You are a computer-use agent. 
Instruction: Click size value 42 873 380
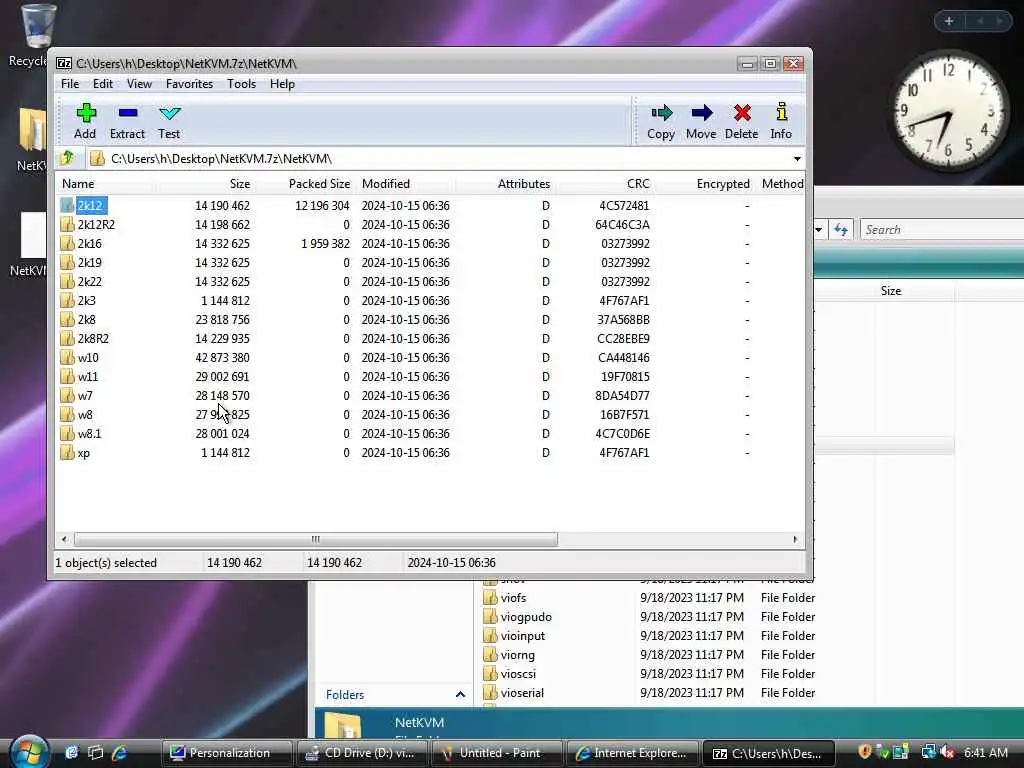click(x=222, y=357)
